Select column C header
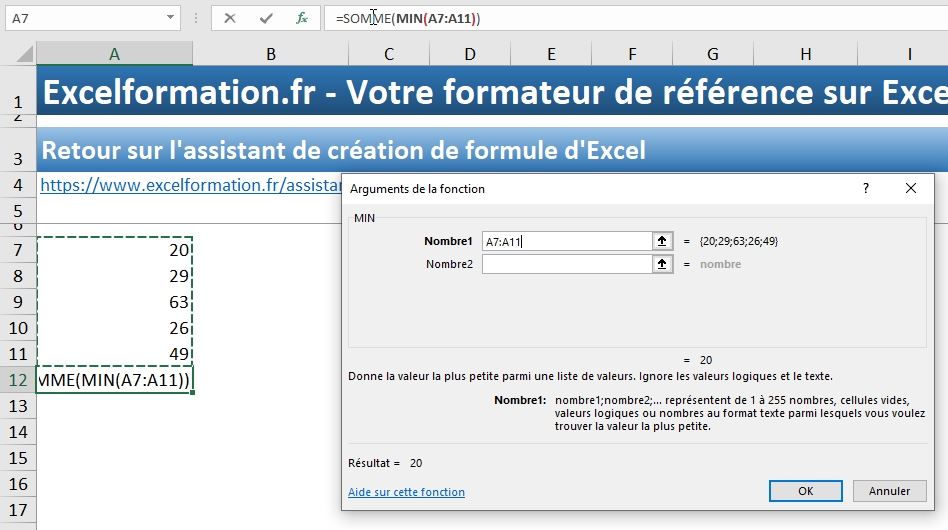948x530 pixels. (x=389, y=54)
